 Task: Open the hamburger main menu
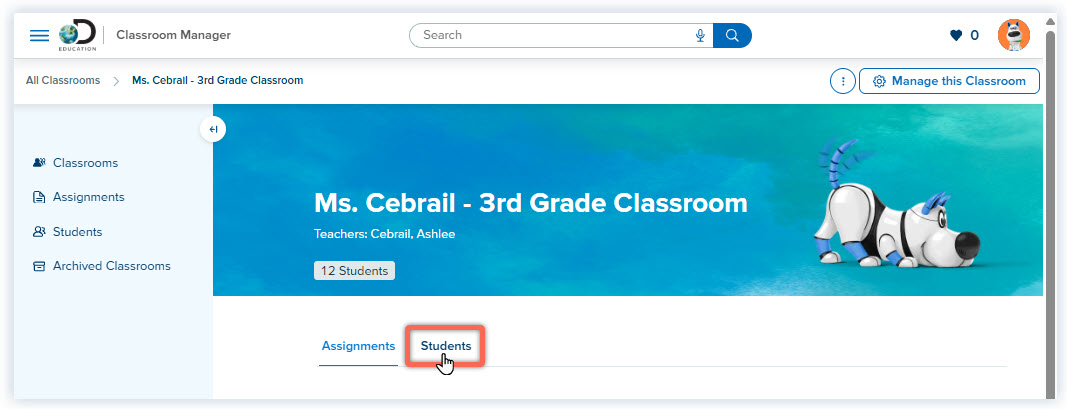click(x=39, y=35)
